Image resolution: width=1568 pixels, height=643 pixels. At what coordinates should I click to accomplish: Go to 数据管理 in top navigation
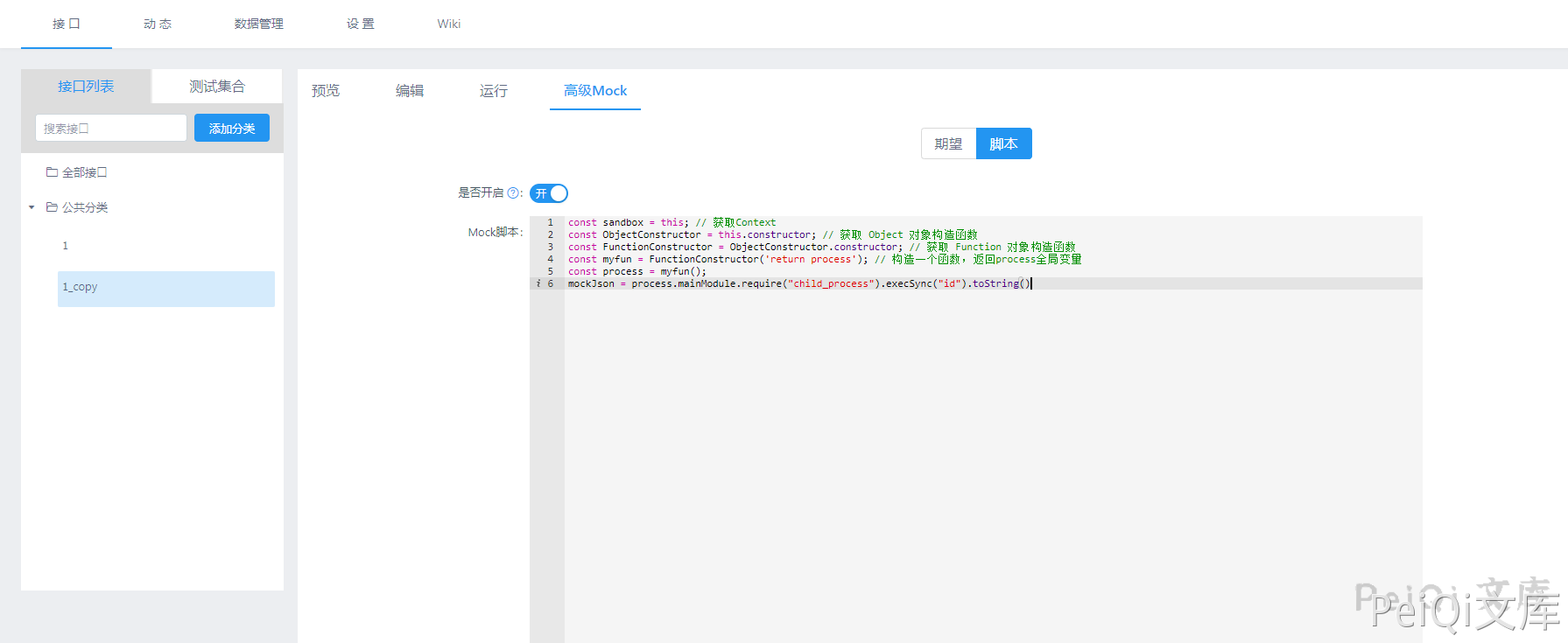(x=258, y=24)
